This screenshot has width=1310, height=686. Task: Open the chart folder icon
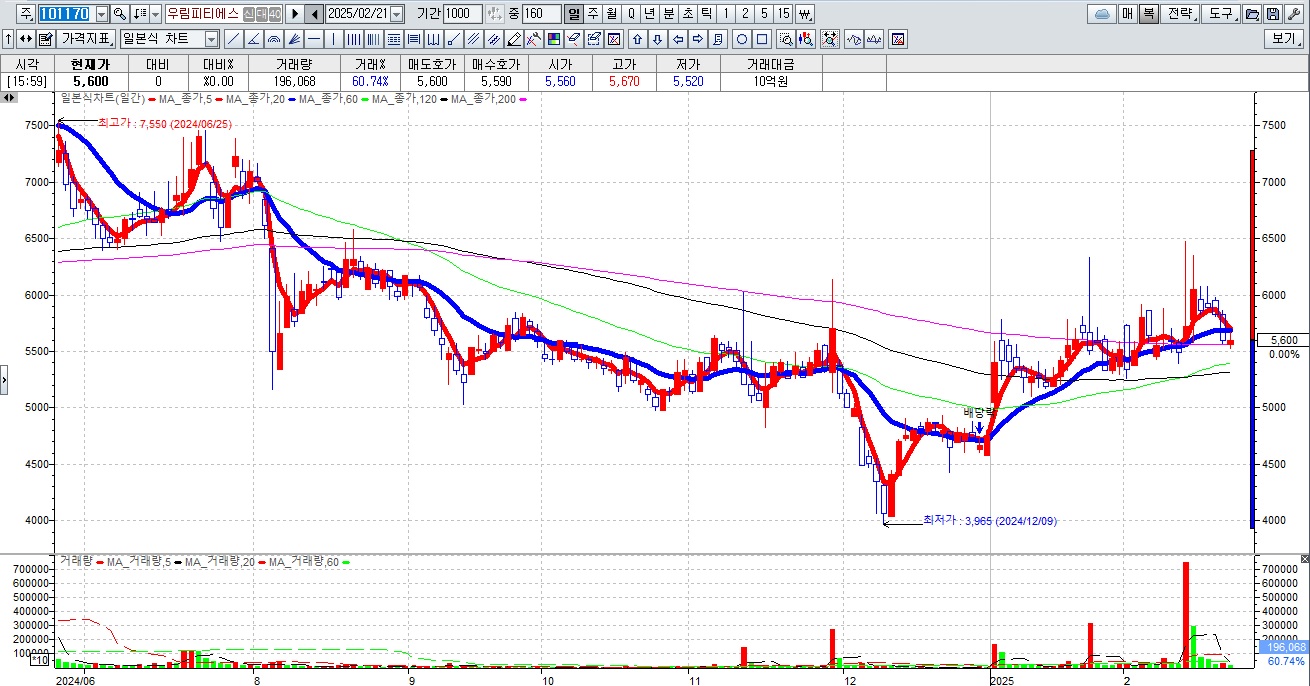point(1250,14)
